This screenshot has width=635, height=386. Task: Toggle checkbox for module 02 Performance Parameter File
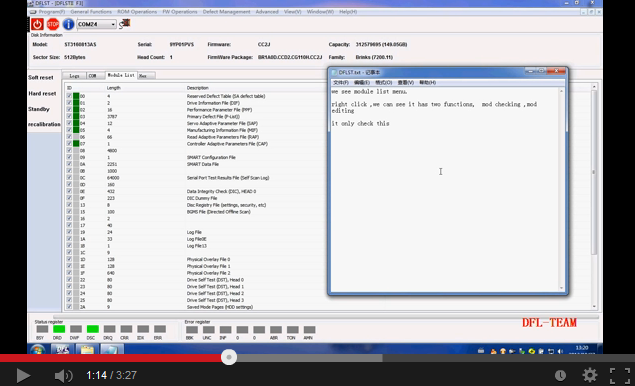click(69, 110)
